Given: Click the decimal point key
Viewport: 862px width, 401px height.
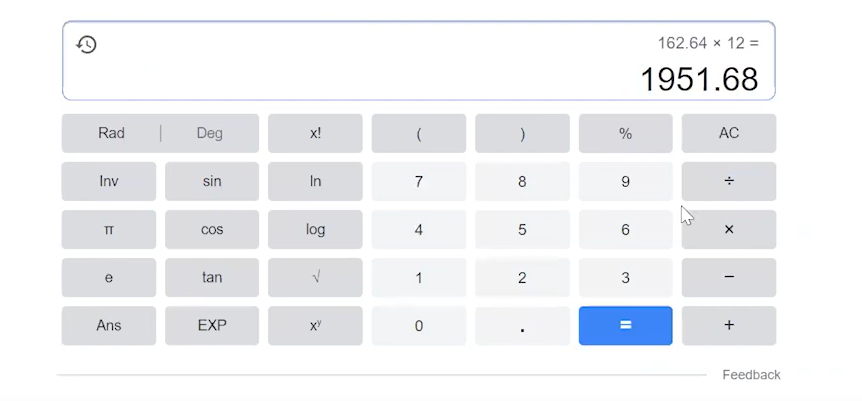Looking at the screenshot, I should 522,326.
